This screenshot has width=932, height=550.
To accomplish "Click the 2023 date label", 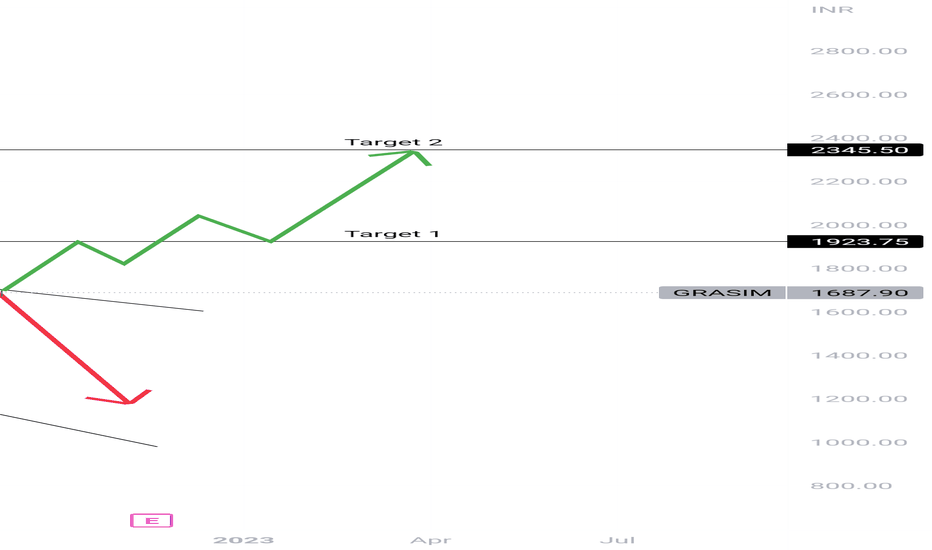I will click(x=244, y=540).
